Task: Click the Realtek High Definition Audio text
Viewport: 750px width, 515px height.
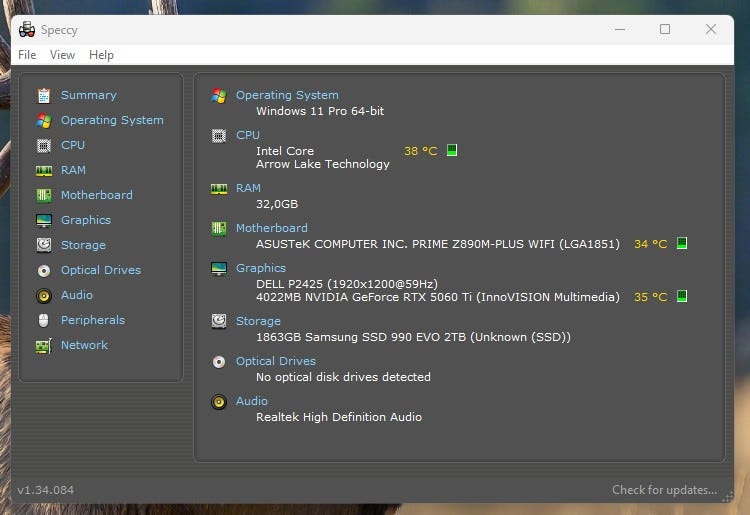Action: click(x=339, y=417)
